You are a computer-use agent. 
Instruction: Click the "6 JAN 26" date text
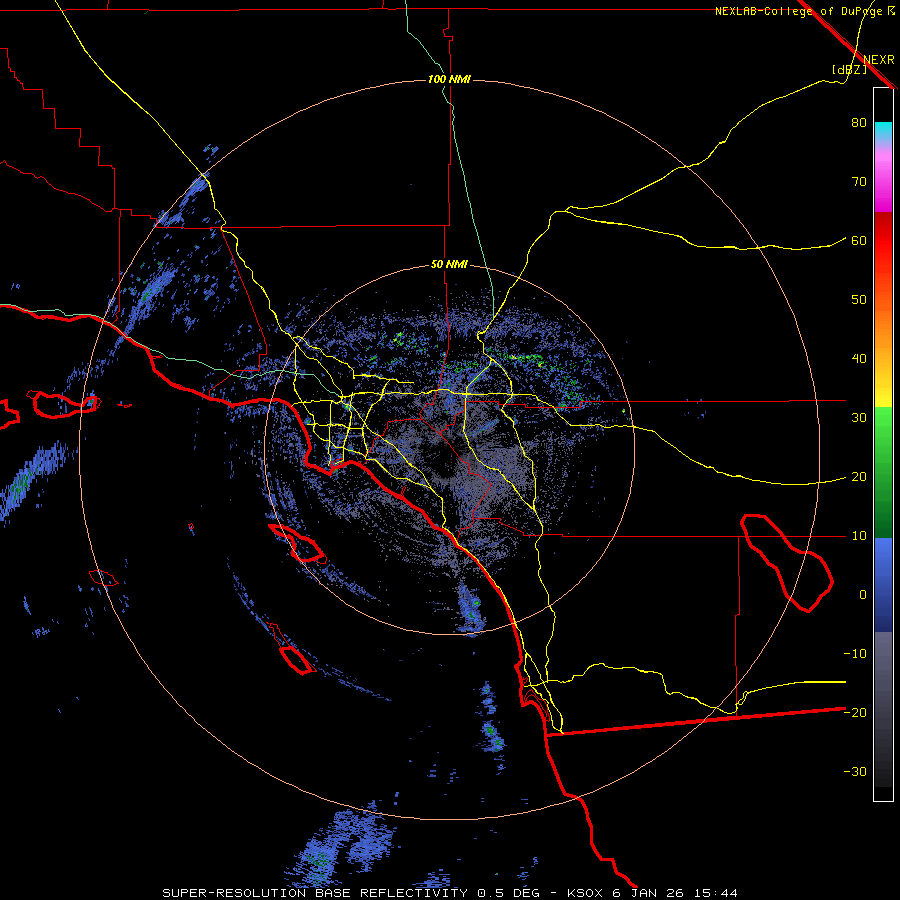pyautogui.click(x=649, y=893)
